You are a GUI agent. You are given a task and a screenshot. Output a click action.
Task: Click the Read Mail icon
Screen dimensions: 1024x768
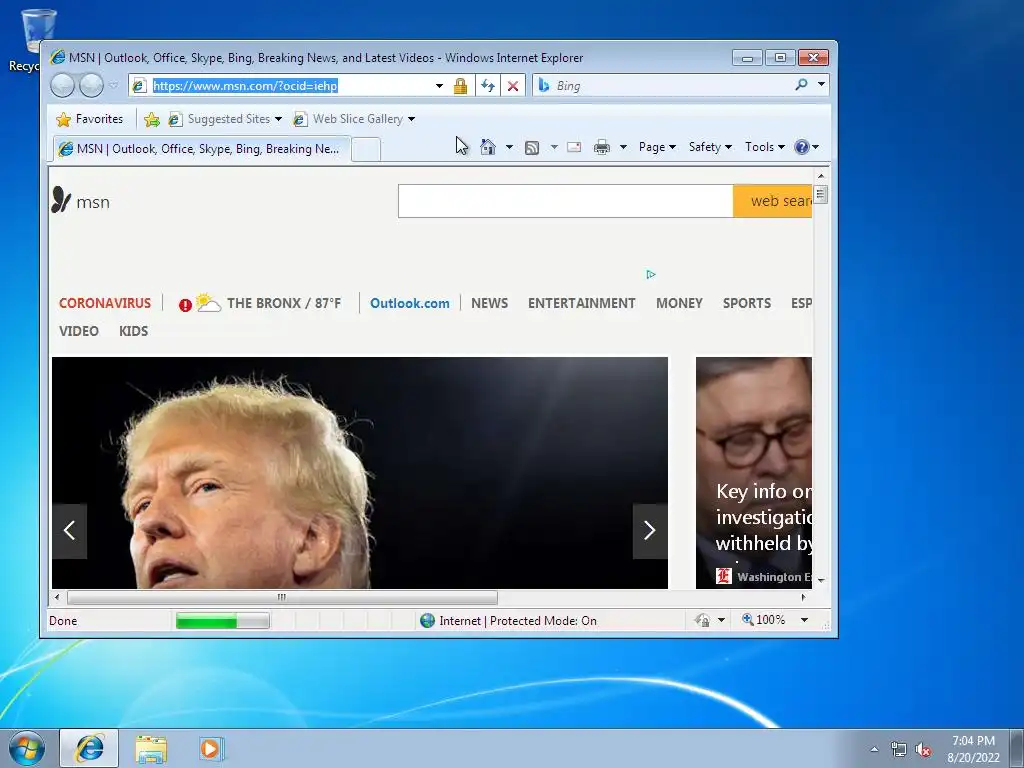574,147
